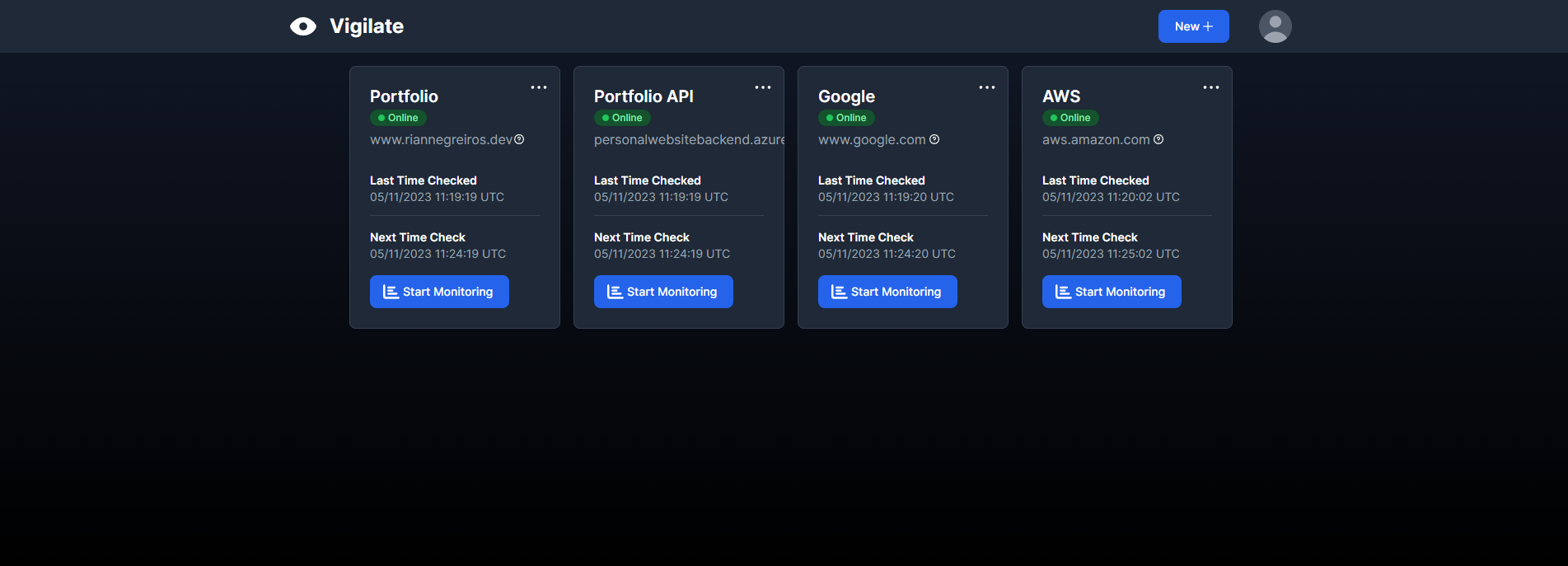Click Portfolio card's Last Time Checked value

[437, 197]
